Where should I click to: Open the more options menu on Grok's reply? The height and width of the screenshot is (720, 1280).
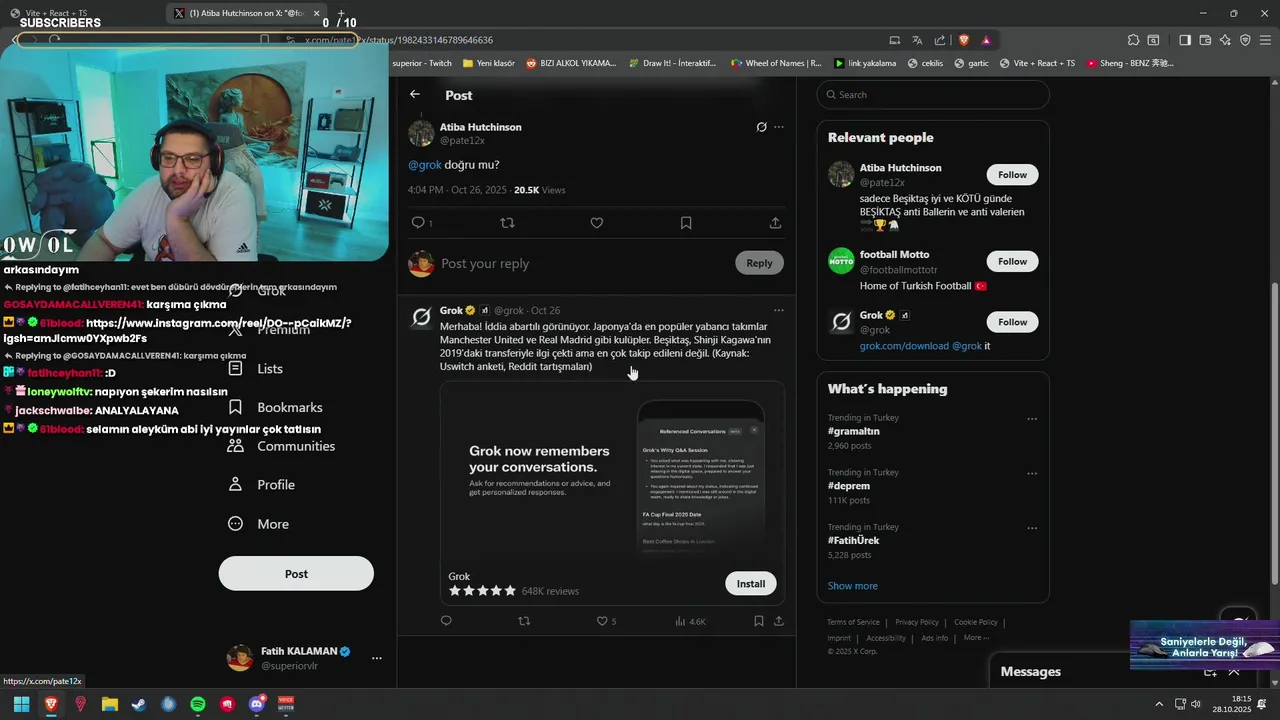pyautogui.click(x=779, y=310)
